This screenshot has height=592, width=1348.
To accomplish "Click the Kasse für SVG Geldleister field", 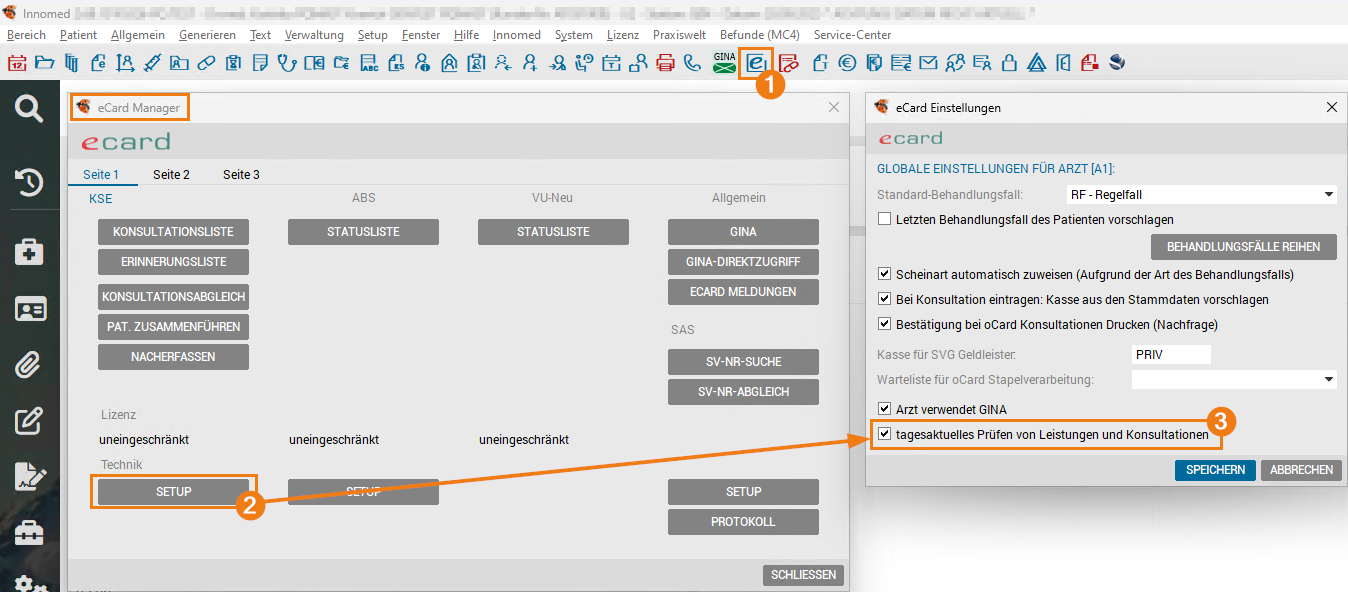I will (1170, 355).
